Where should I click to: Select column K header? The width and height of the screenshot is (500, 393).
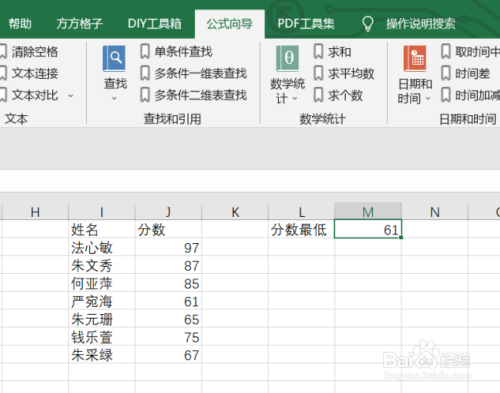pos(235,211)
